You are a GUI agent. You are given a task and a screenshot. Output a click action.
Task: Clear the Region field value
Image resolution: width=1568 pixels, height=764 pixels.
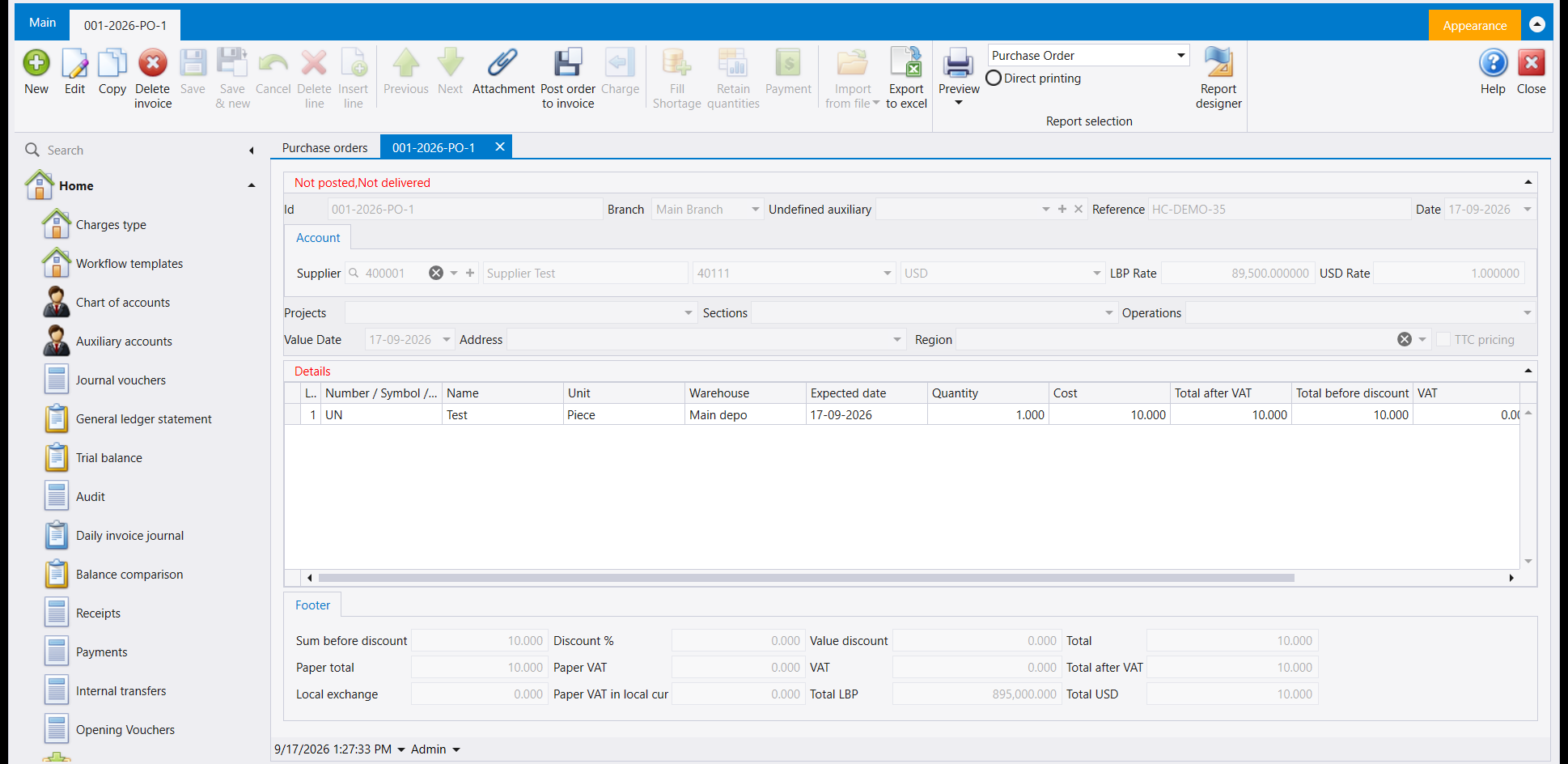tap(1405, 340)
